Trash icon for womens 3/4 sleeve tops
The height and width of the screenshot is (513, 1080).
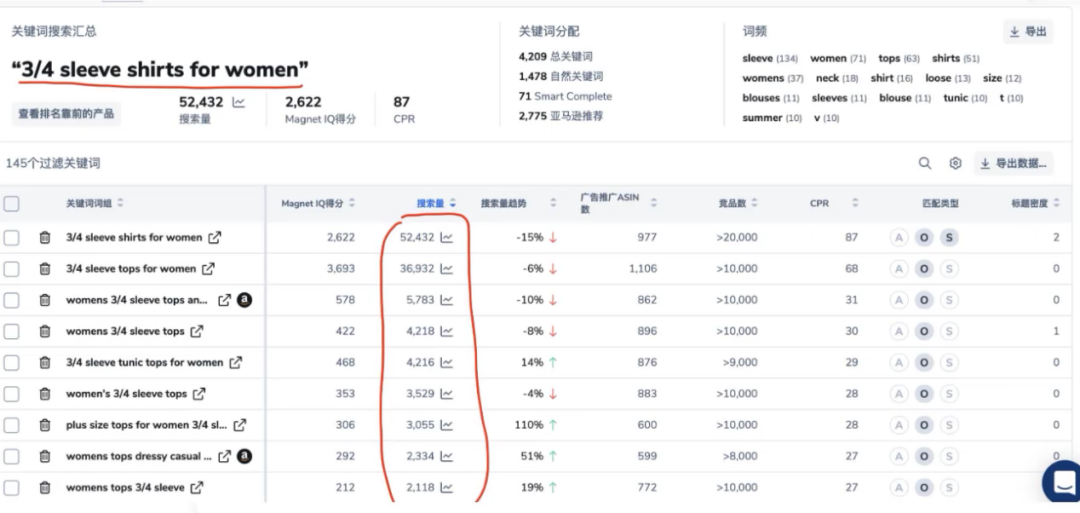[x=45, y=331]
